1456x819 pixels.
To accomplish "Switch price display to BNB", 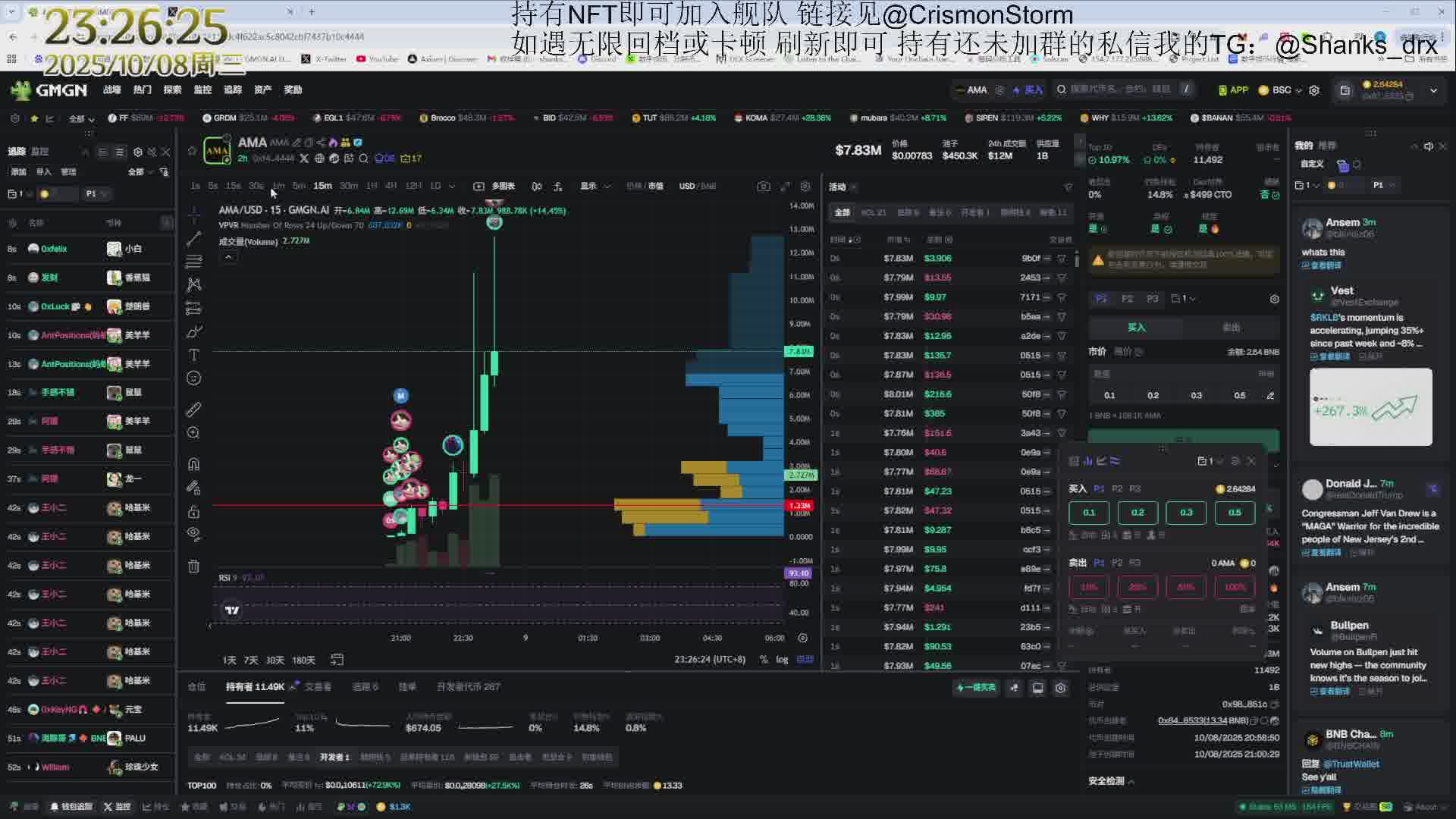I will (709, 186).
